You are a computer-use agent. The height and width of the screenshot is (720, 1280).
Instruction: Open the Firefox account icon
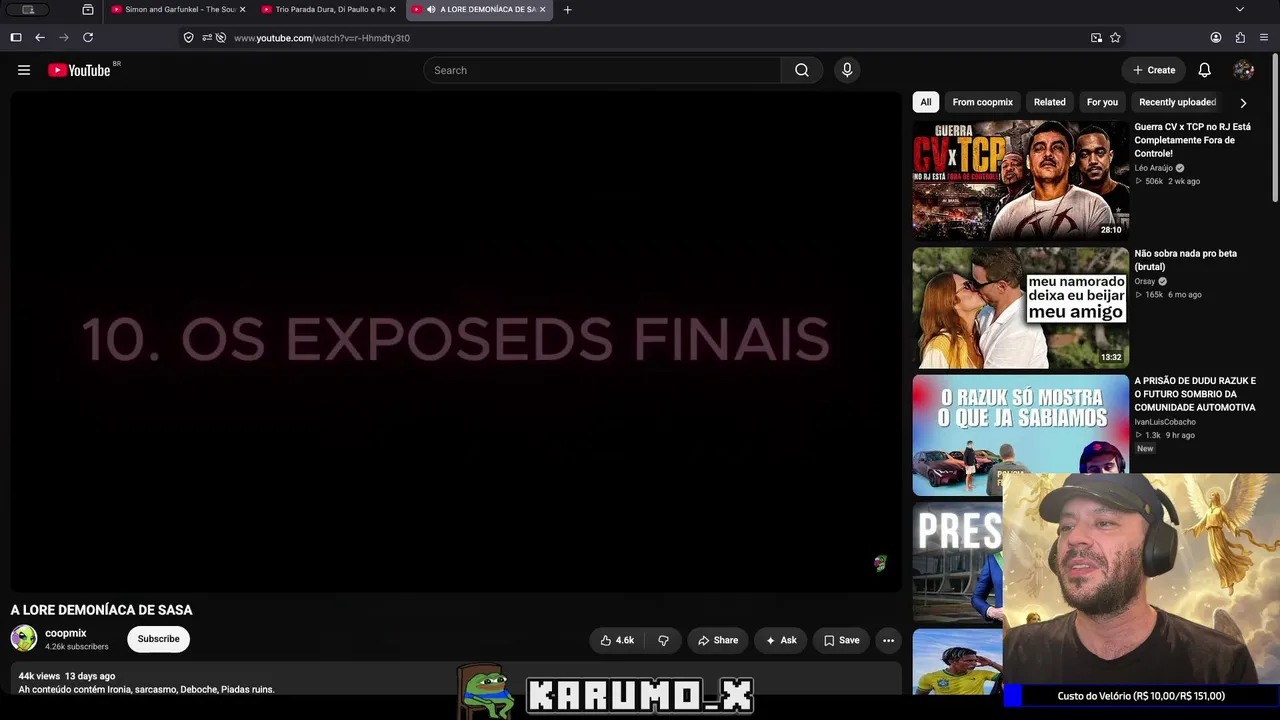point(1216,37)
